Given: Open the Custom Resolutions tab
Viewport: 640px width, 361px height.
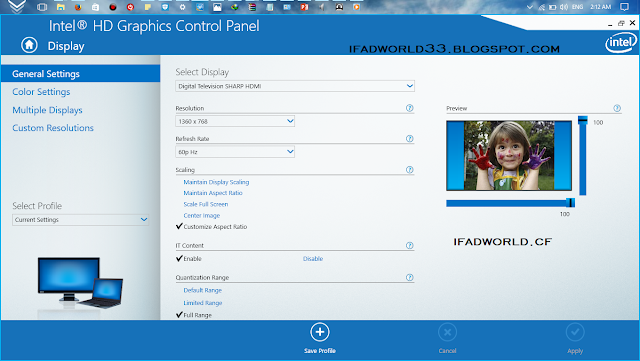Looking at the screenshot, I should point(53,128).
